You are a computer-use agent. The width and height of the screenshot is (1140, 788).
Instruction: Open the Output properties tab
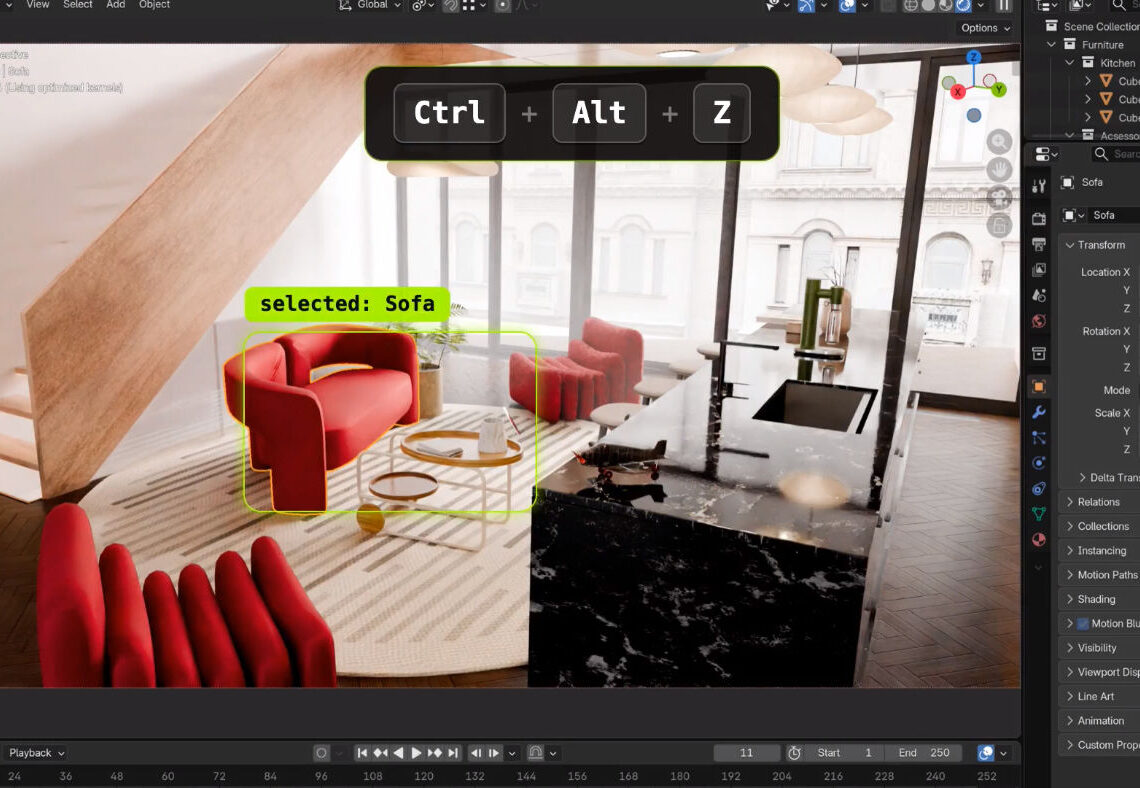point(1039,244)
